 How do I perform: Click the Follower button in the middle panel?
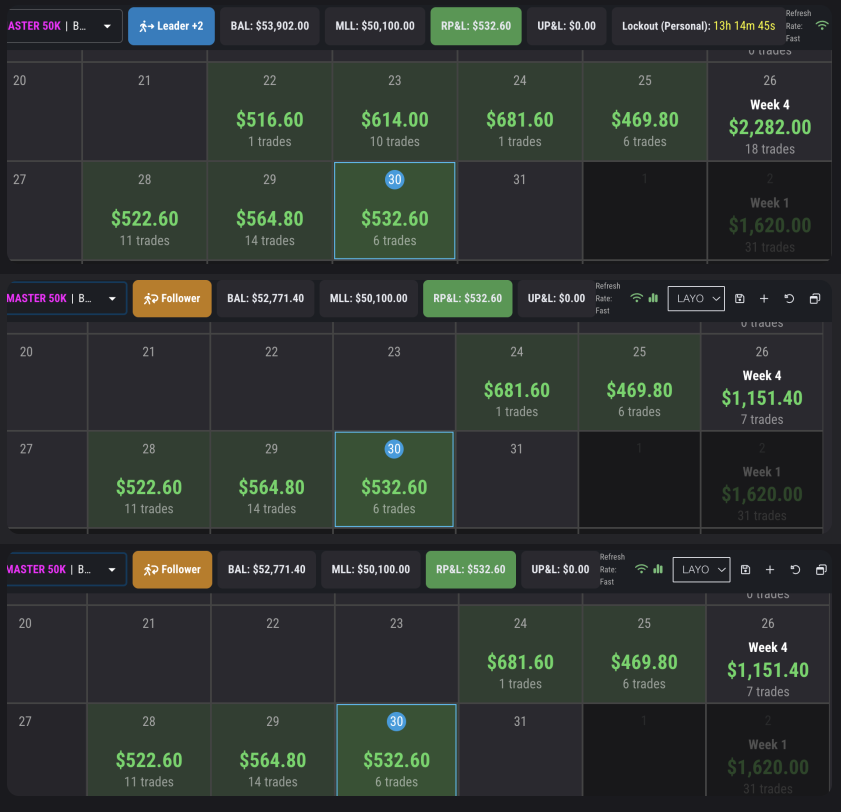tap(172, 298)
